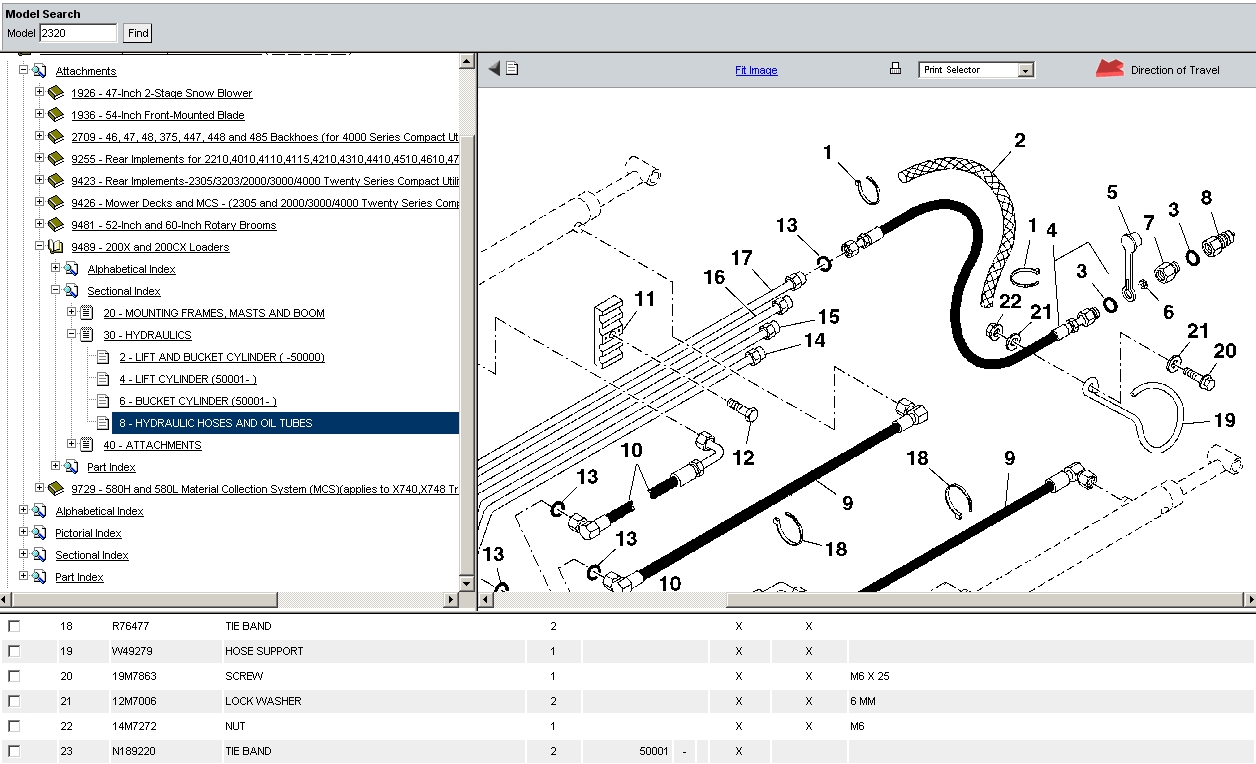The width and height of the screenshot is (1256, 764).
Task: Check the box for R76477 TIE BAND
Action: click(14, 626)
